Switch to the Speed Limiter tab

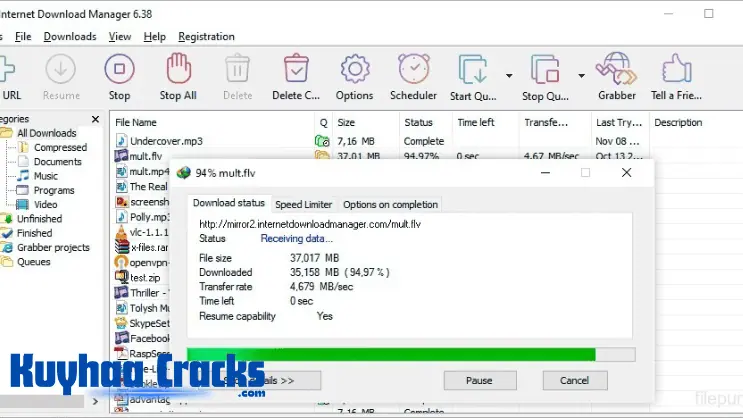pyautogui.click(x=304, y=204)
